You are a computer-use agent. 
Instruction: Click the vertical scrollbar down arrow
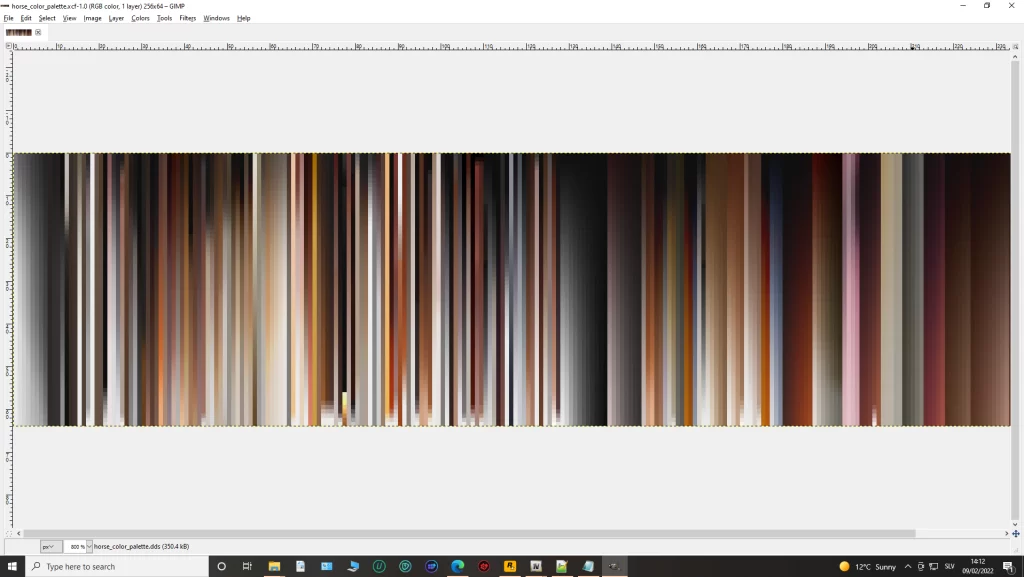point(1015,524)
